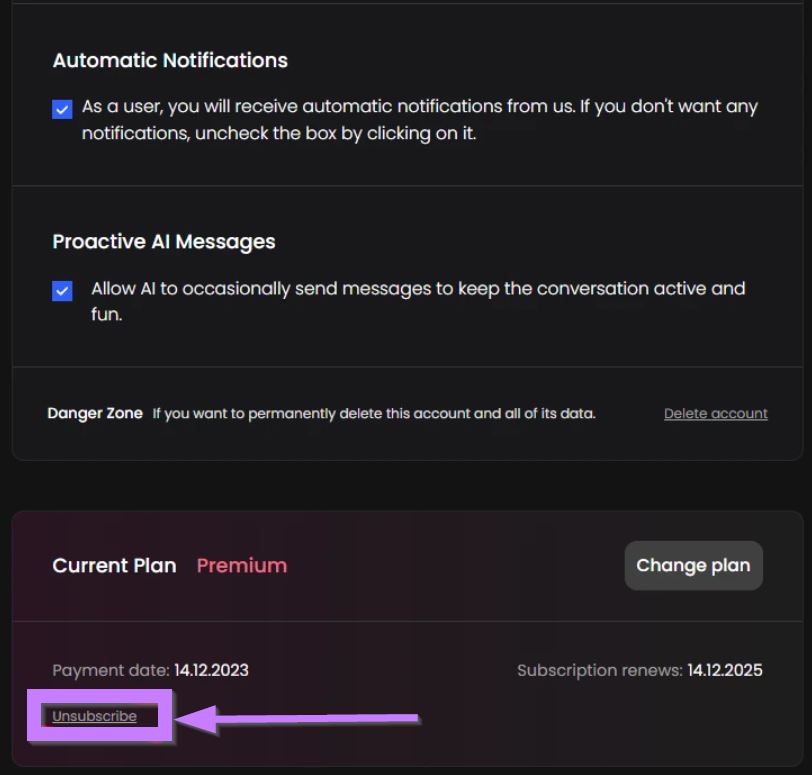Disable the Proactive AI Messages checkbox
This screenshot has width=812, height=775.
click(x=62, y=291)
